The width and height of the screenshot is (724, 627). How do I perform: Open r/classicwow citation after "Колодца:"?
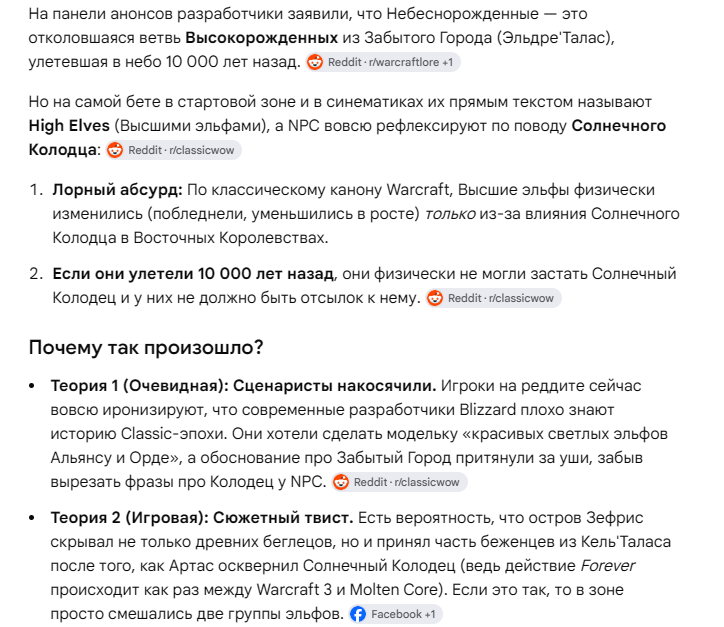(x=173, y=150)
